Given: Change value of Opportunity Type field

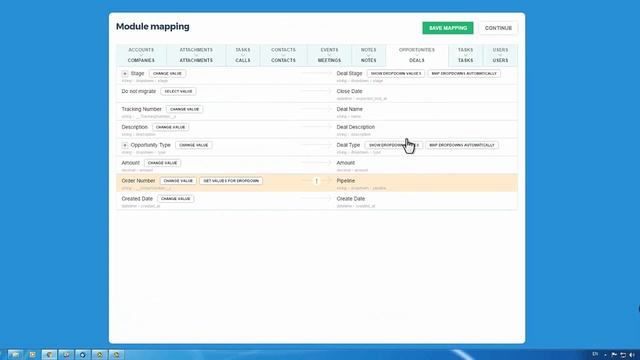Looking at the screenshot, I should (x=194, y=145).
